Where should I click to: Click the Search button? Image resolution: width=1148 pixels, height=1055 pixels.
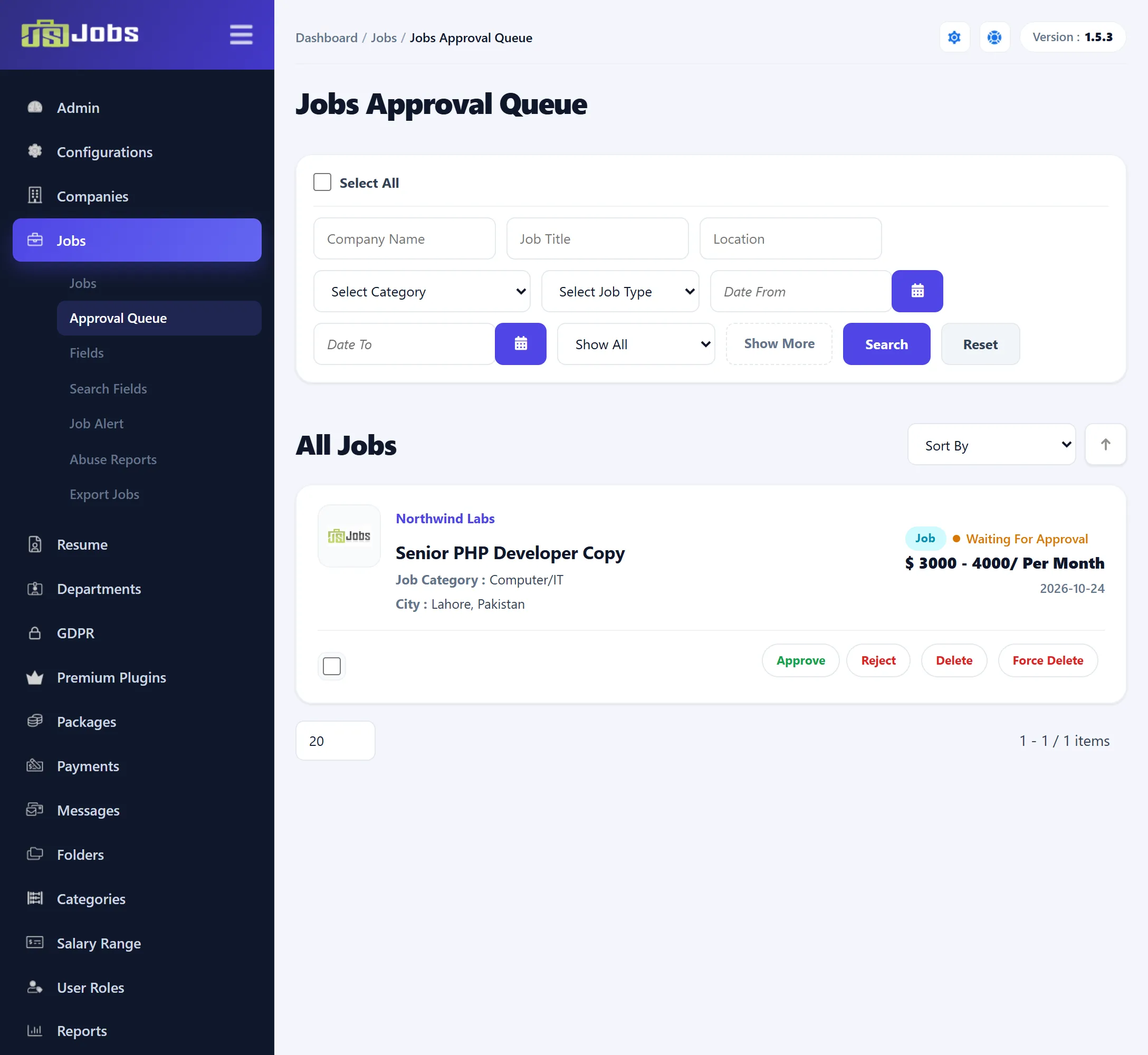[x=886, y=344]
